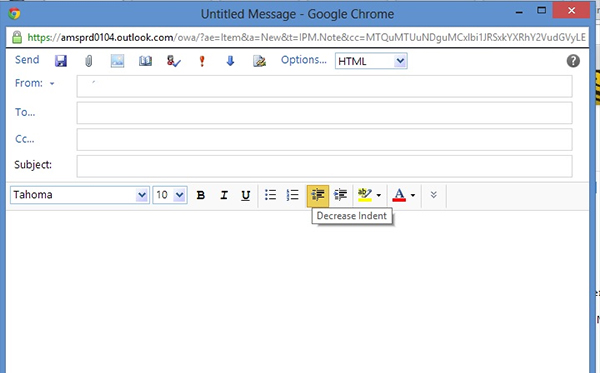Screen dimensions: 600x373
Task: Open font color dropdown arrow
Action: coord(413,195)
